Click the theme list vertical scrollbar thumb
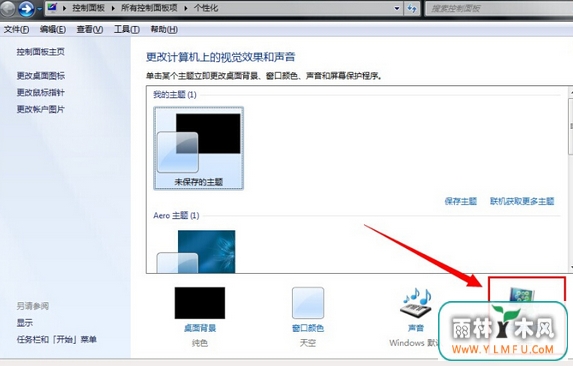The height and width of the screenshot is (366, 573). (571, 127)
